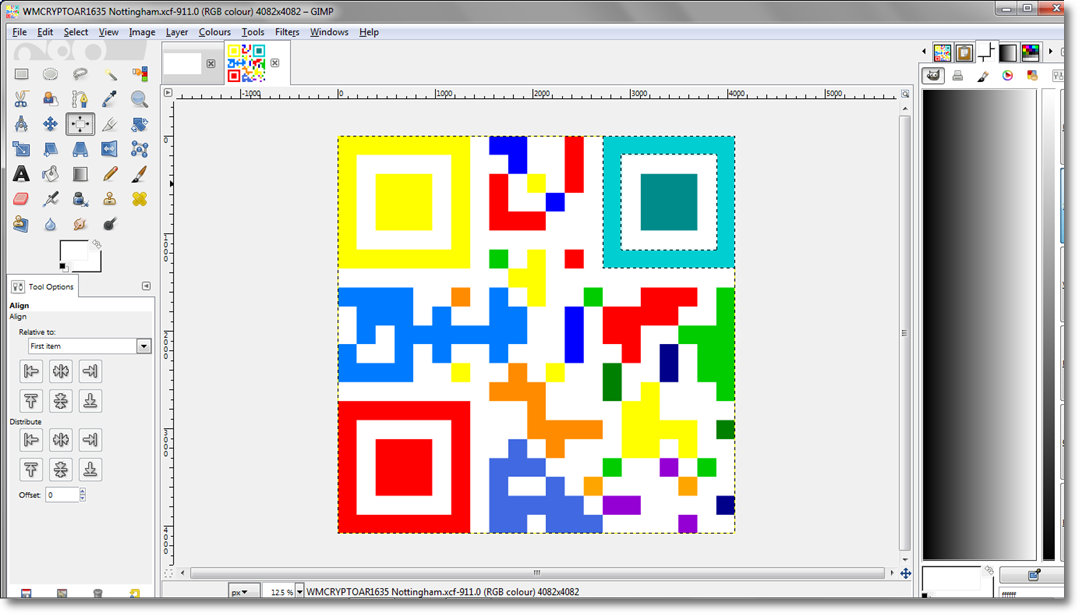This screenshot has width=1080, height=615.
Task: Select the Cage Transform tool
Action: point(139,149)
